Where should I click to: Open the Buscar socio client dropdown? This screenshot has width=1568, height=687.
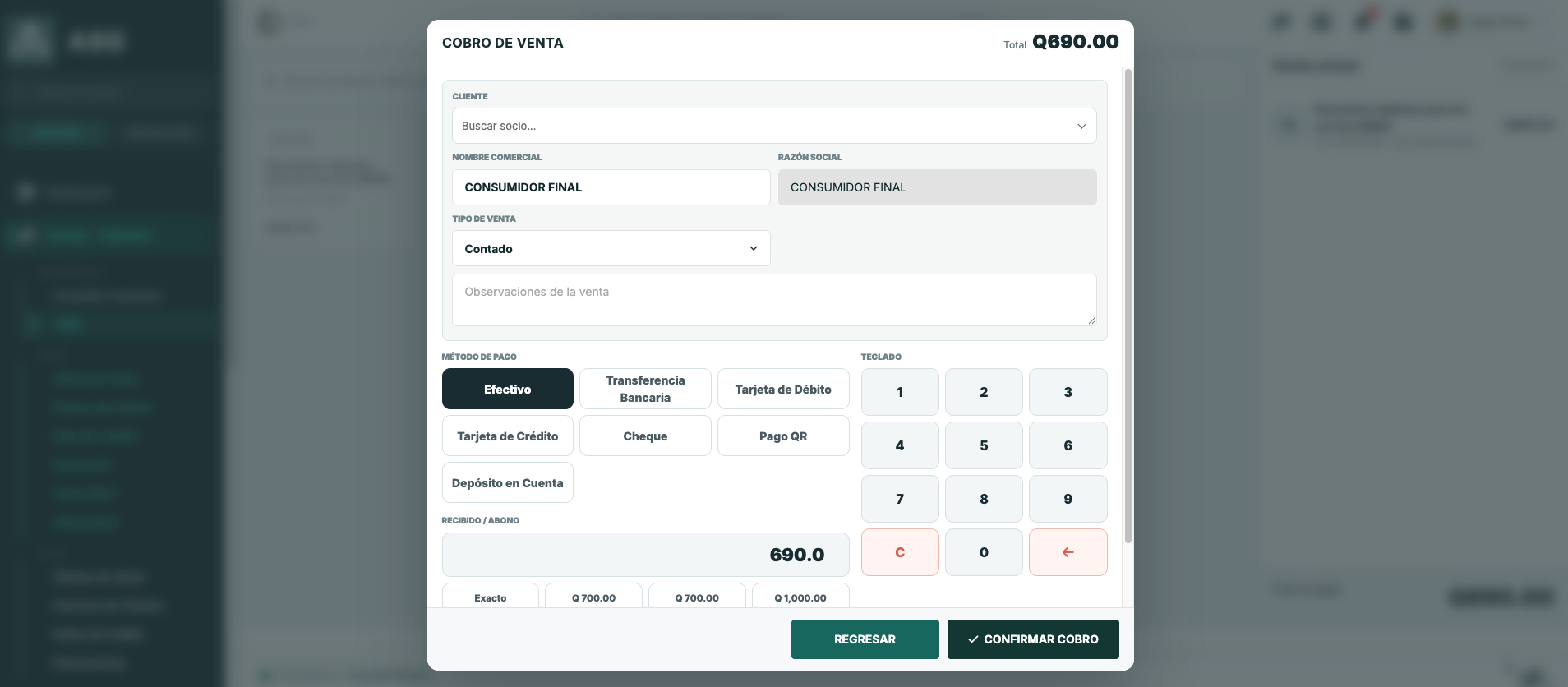(774, 126)
